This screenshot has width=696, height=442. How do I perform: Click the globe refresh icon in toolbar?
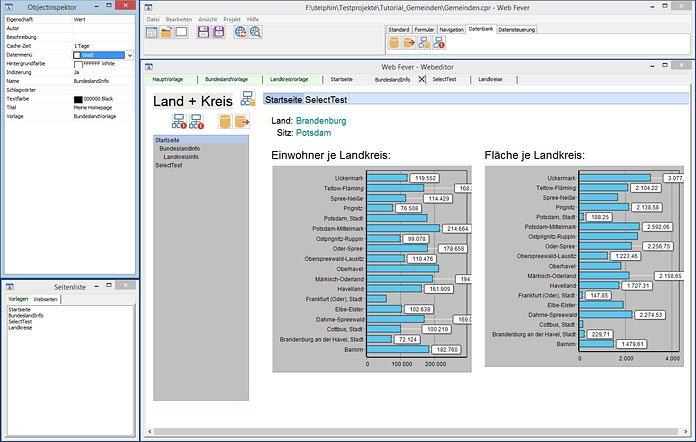[x=240, y=33]
